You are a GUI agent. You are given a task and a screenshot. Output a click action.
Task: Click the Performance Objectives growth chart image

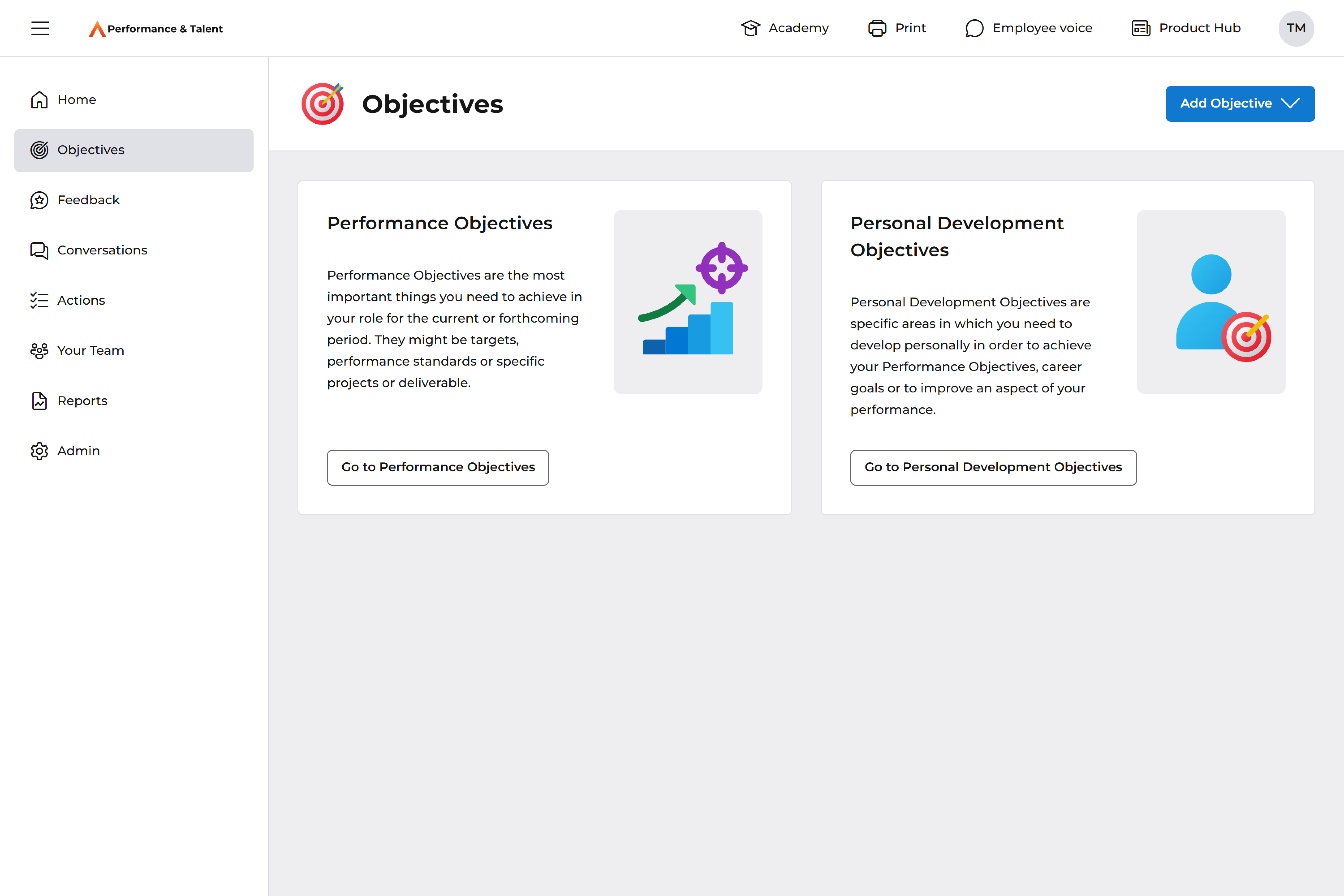click(x=687, y=302)
